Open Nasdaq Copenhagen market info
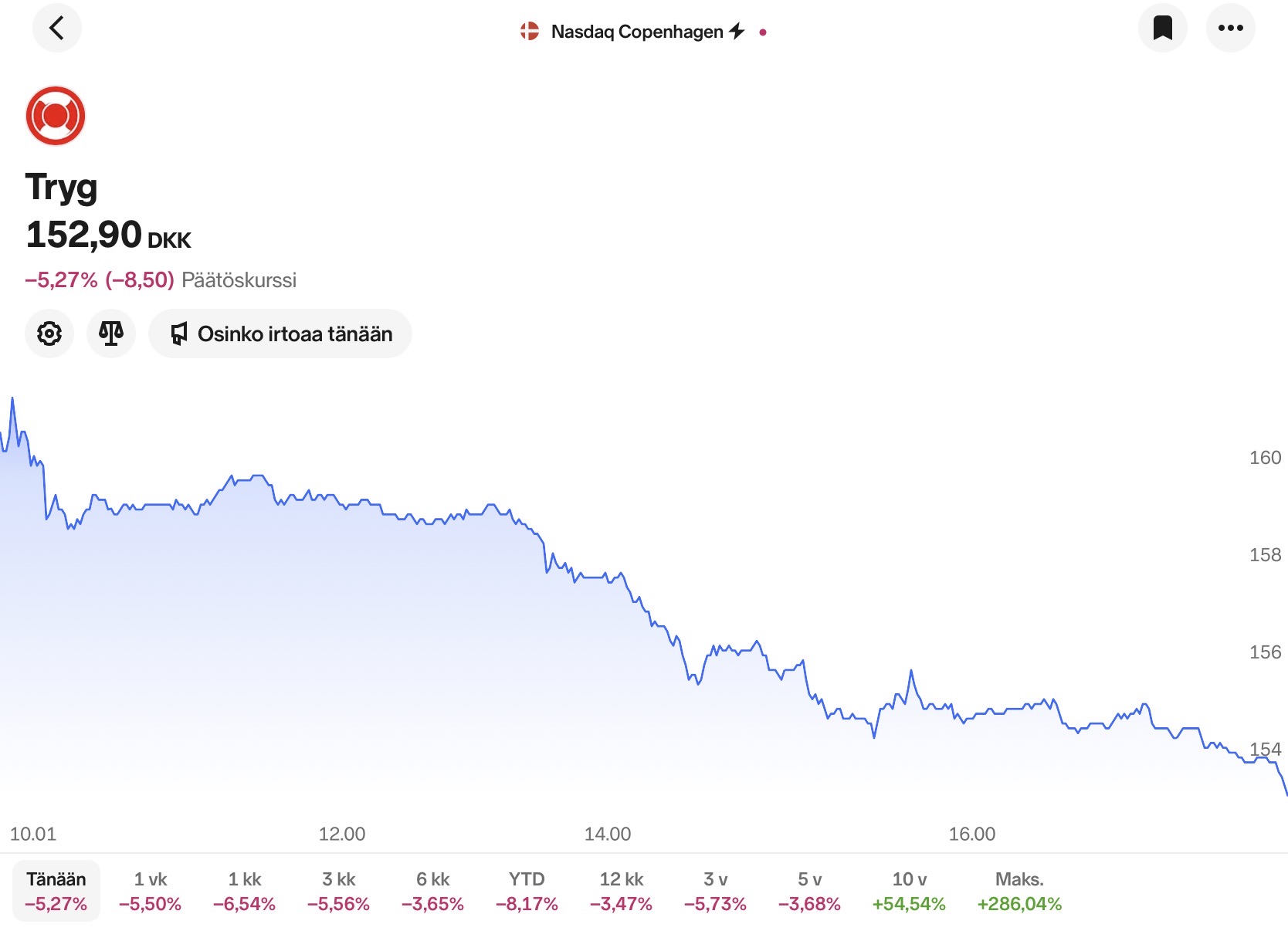Viewport: 1288px width, 931px height. click(x=637, y=32)
